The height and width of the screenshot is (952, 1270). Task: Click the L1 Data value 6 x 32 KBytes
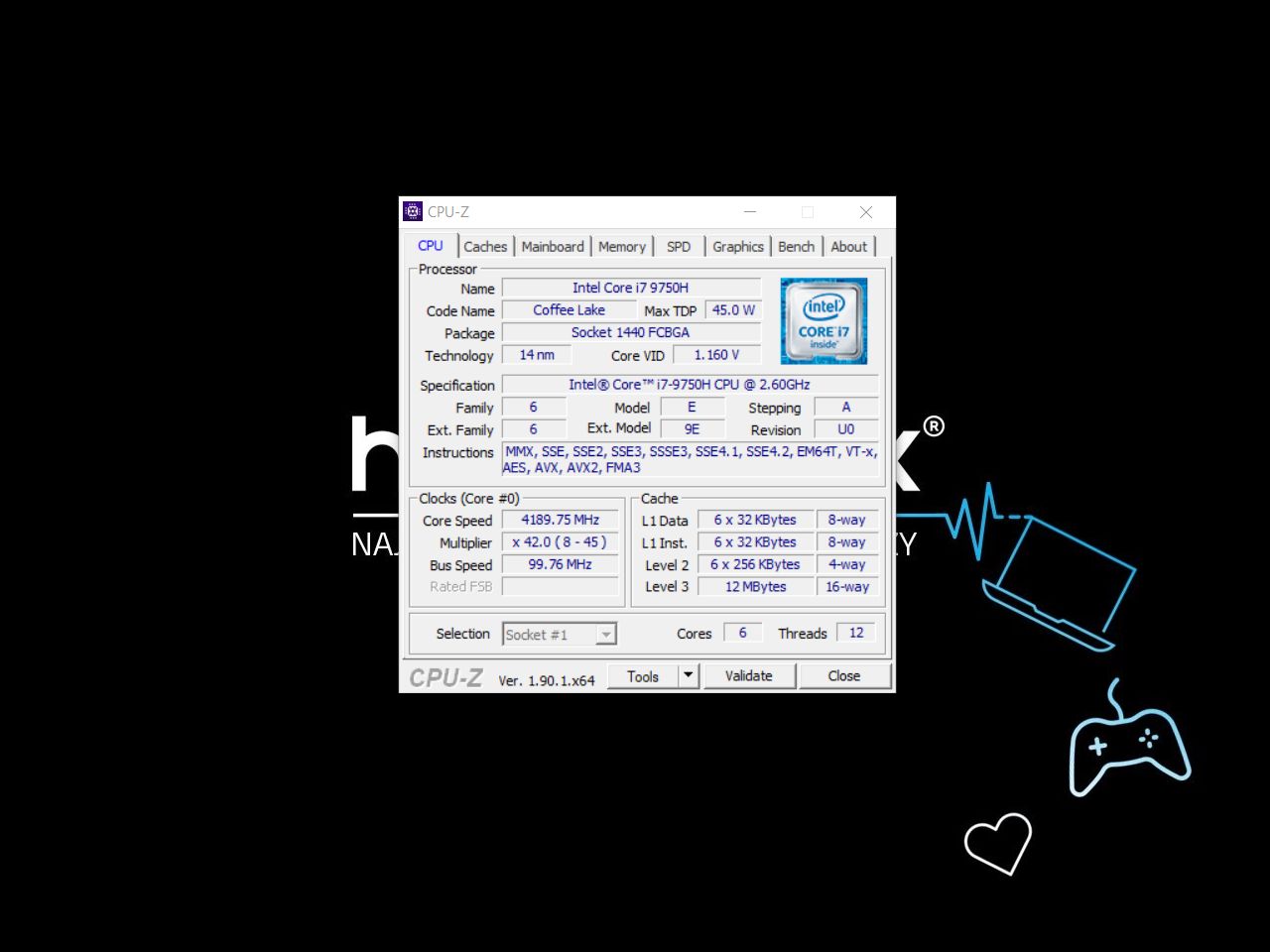click(x=755, y=520)
